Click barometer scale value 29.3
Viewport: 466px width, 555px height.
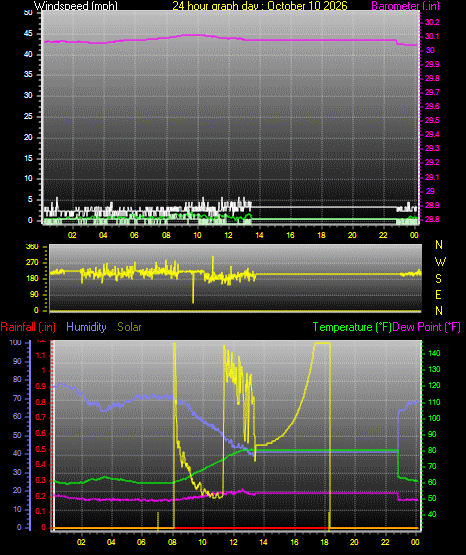(x=432, y=148)
